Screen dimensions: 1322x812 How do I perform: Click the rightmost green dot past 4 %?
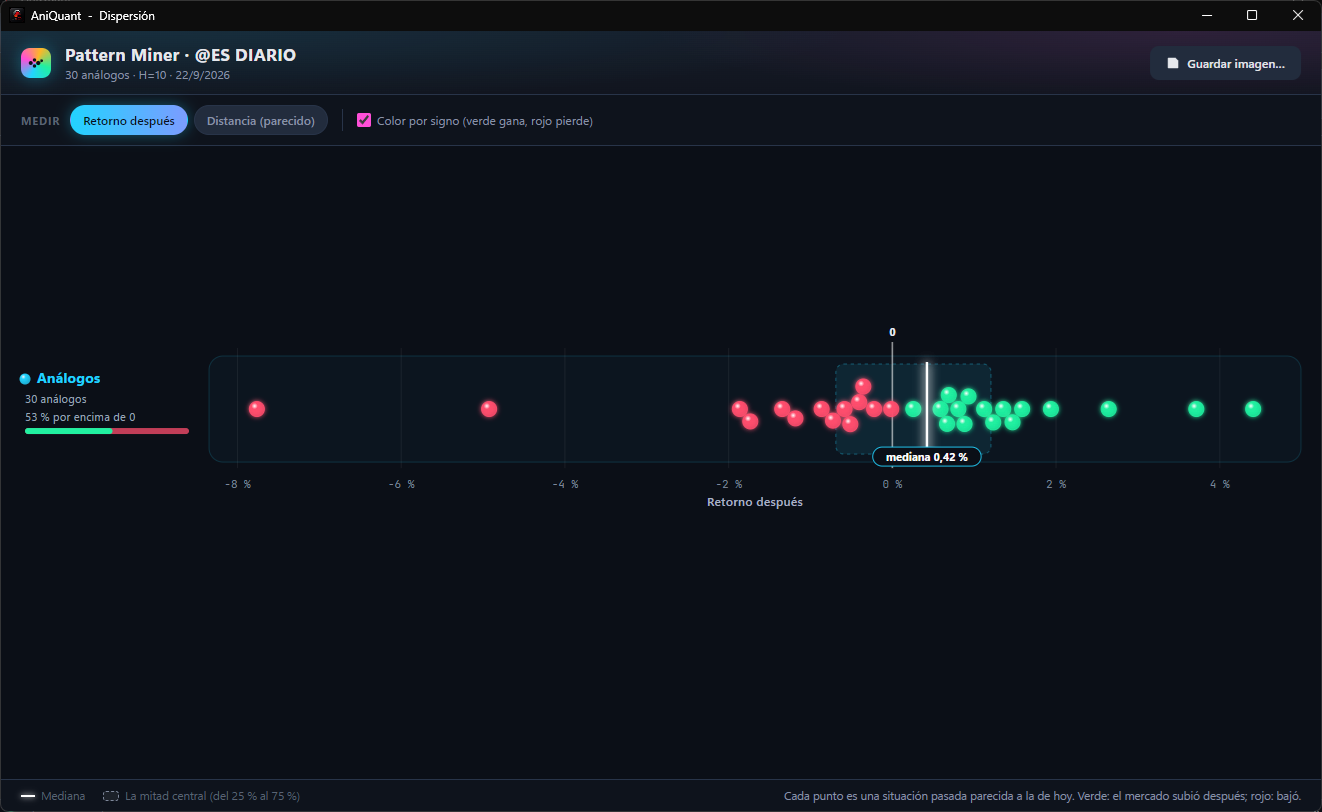coord(1253,409)
